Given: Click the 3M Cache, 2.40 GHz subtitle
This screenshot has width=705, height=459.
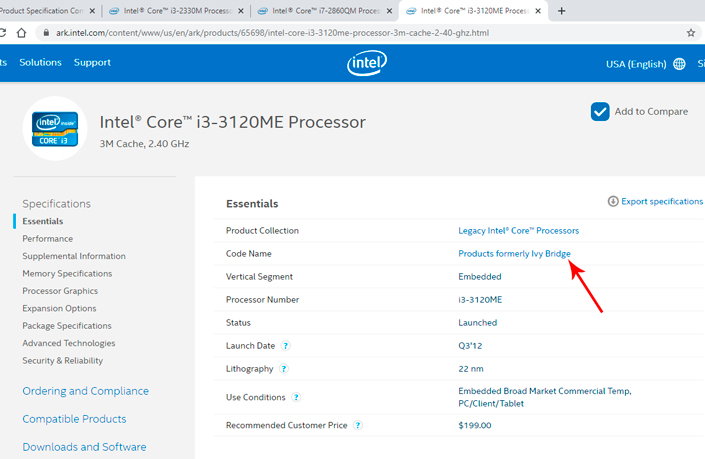Looking at the screenshot, I should click(x=144, y=144).
